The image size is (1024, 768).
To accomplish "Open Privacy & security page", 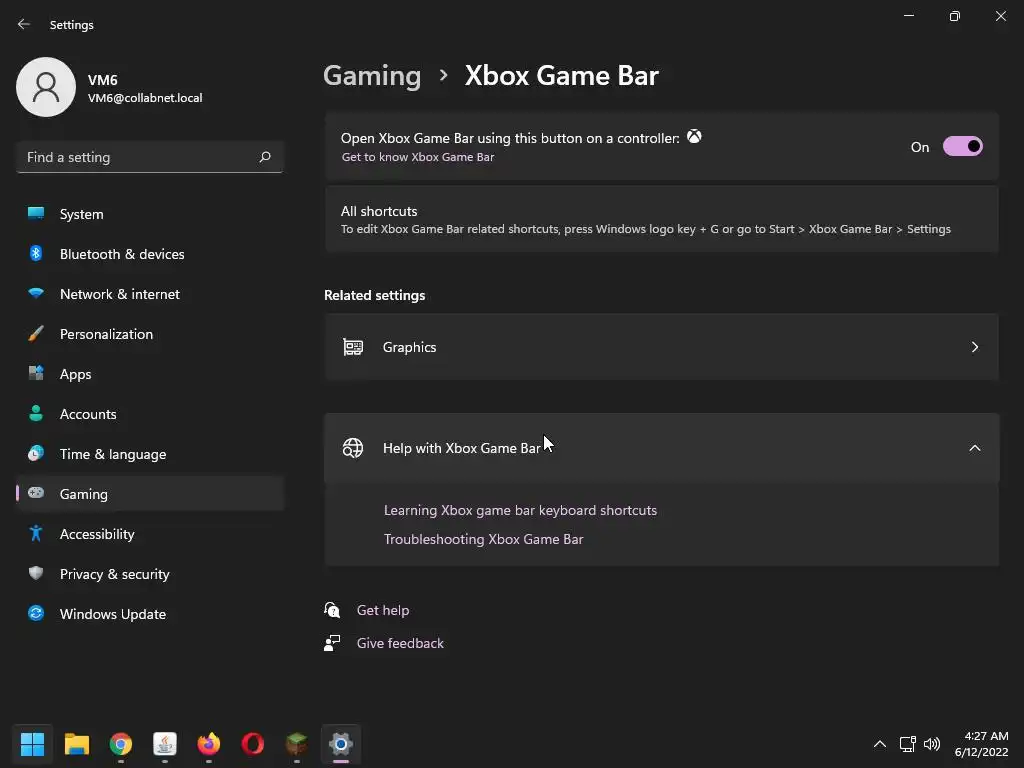I will pos(150,574).
